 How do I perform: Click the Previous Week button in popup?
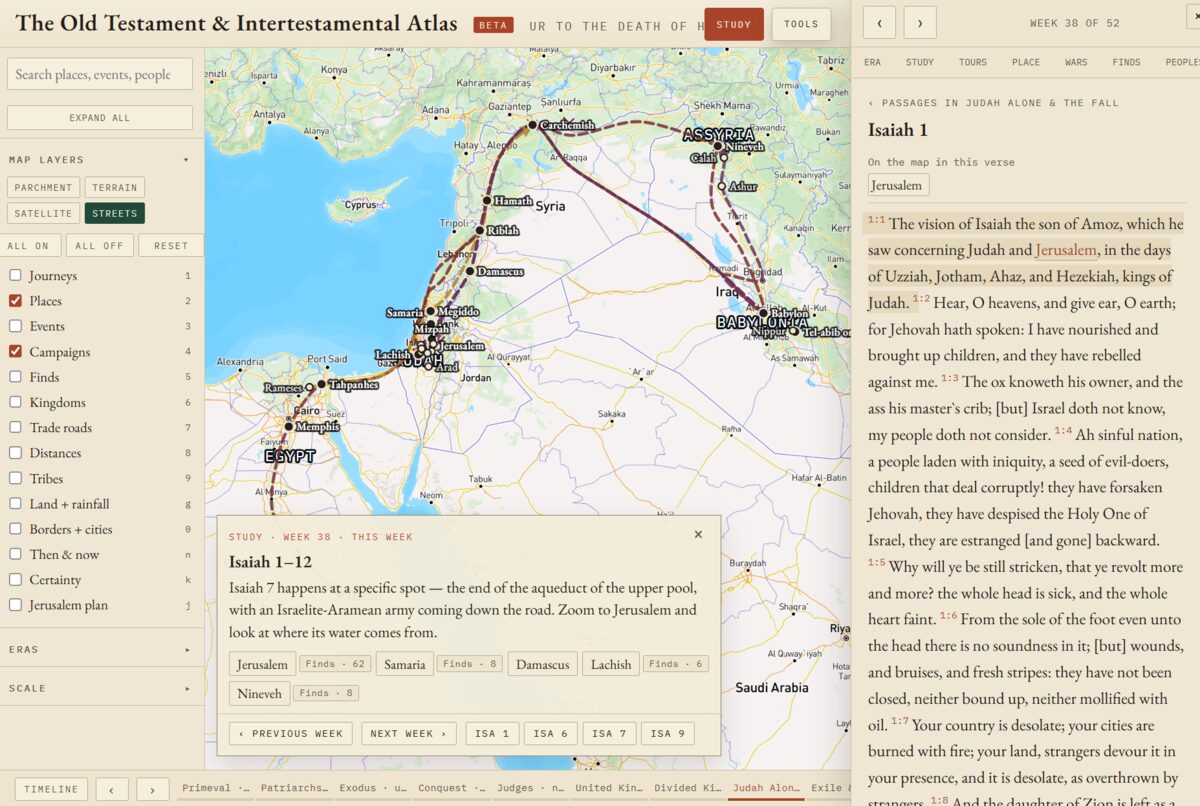291,733
